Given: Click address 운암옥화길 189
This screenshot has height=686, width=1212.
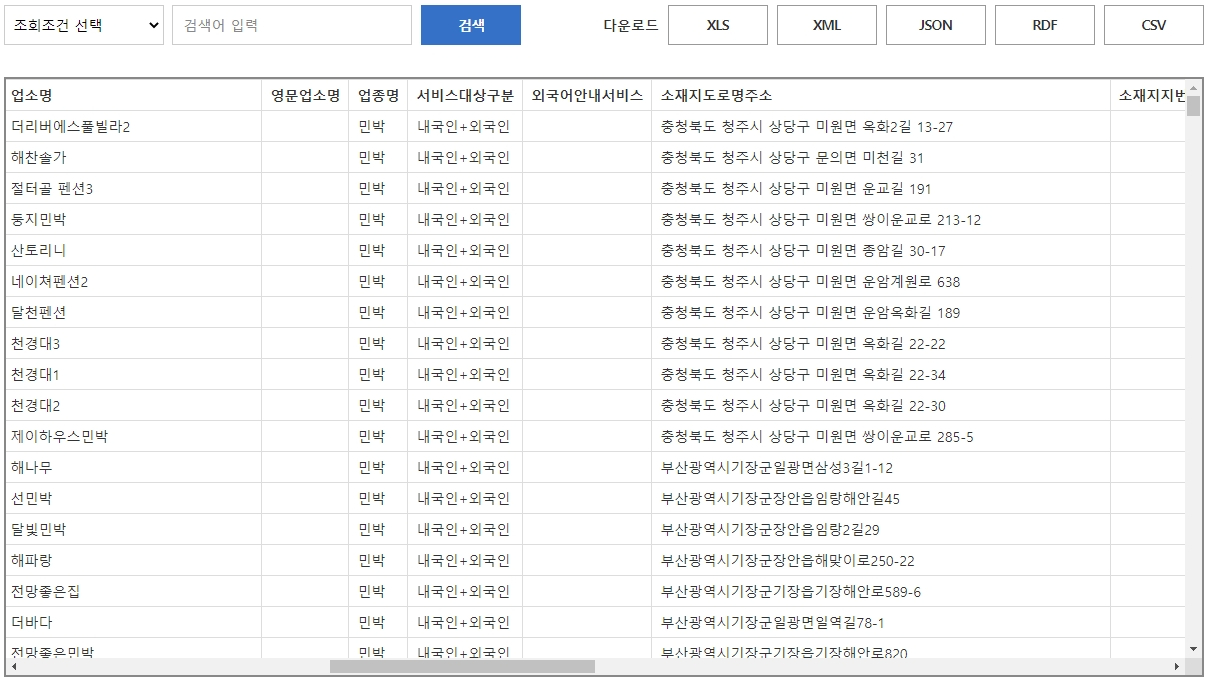Looking at the screenshot, I should pyautogui.click(x=911, y=312).
